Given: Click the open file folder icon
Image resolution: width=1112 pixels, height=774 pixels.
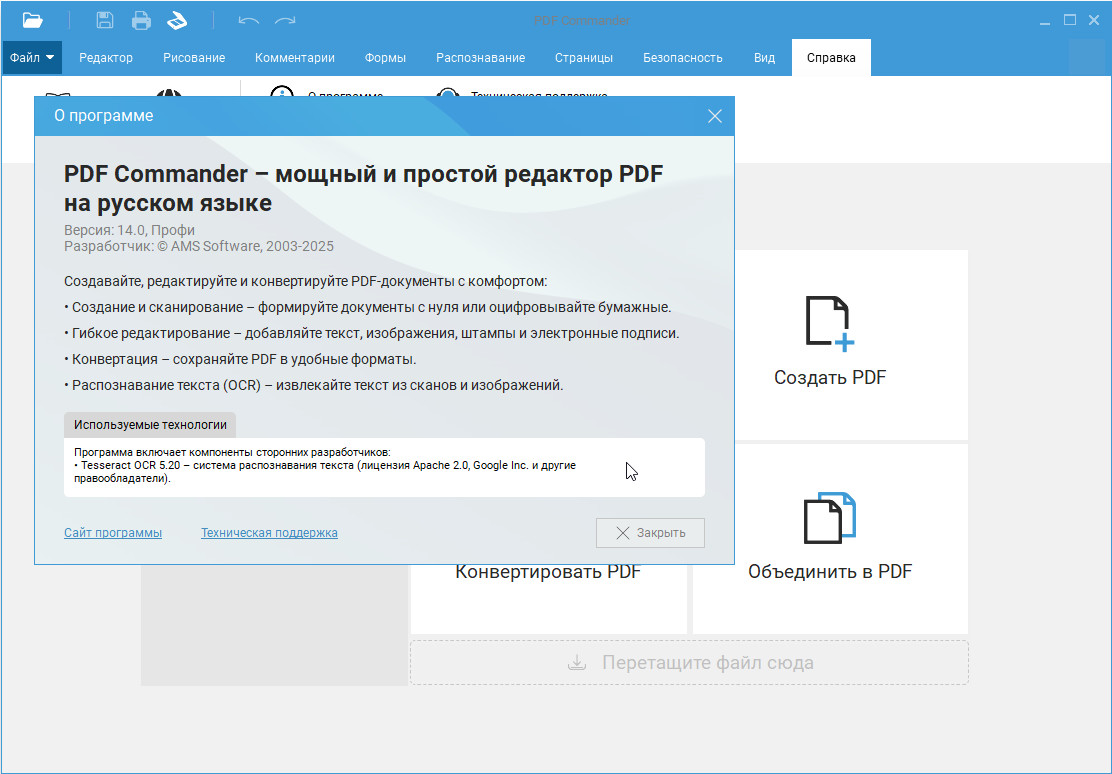Looking at the screenshot, I should [32, 20].
